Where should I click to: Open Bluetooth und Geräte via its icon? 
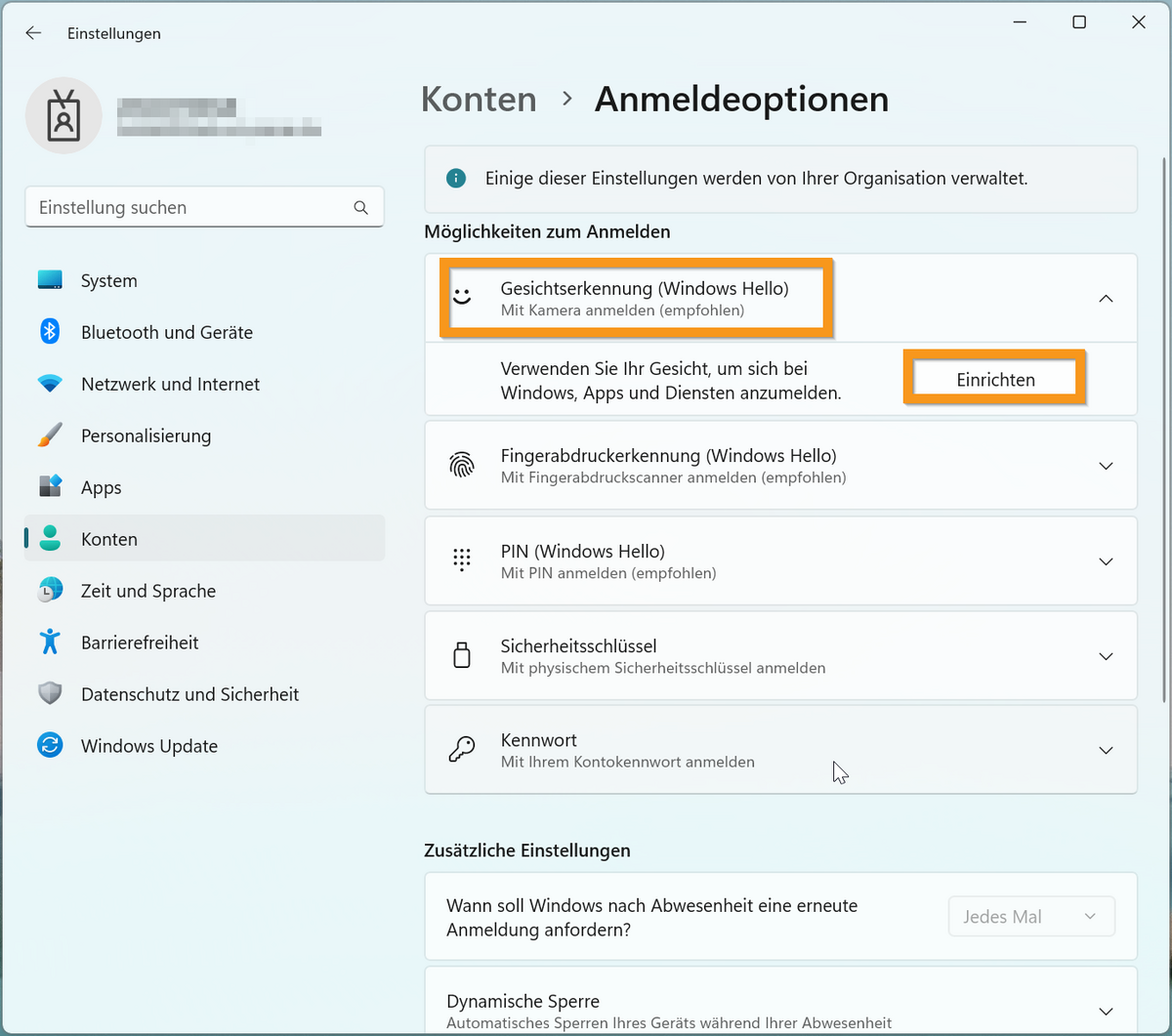tap(50, 332)
